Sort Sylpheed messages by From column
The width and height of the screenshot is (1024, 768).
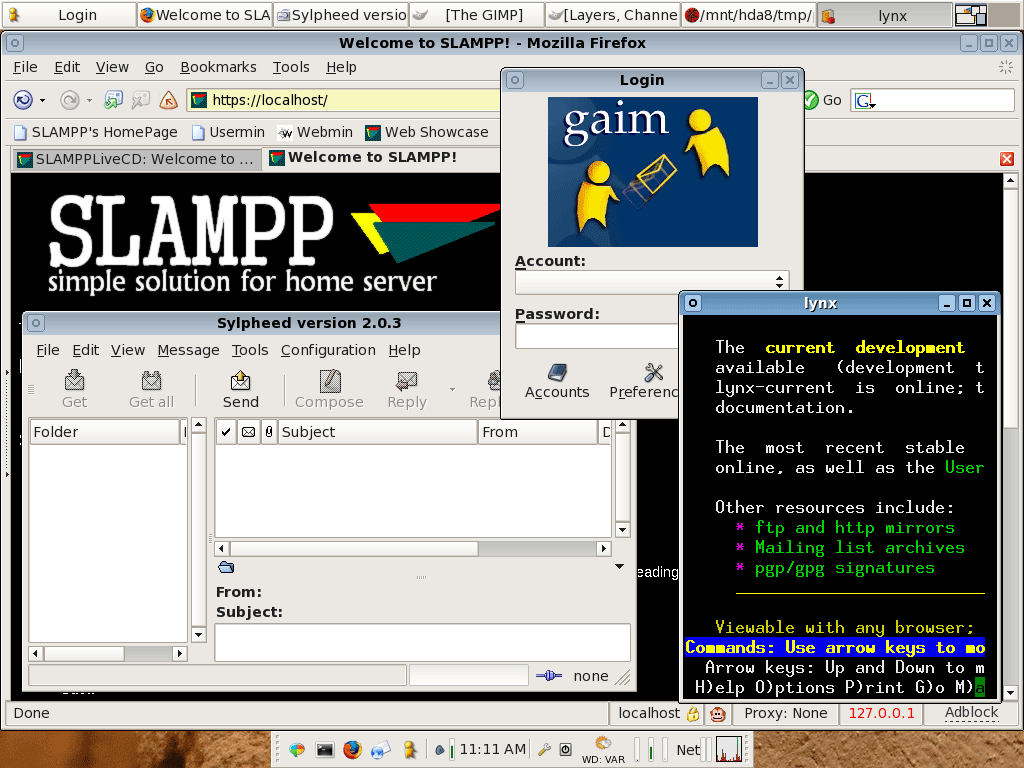pos(538,432)
